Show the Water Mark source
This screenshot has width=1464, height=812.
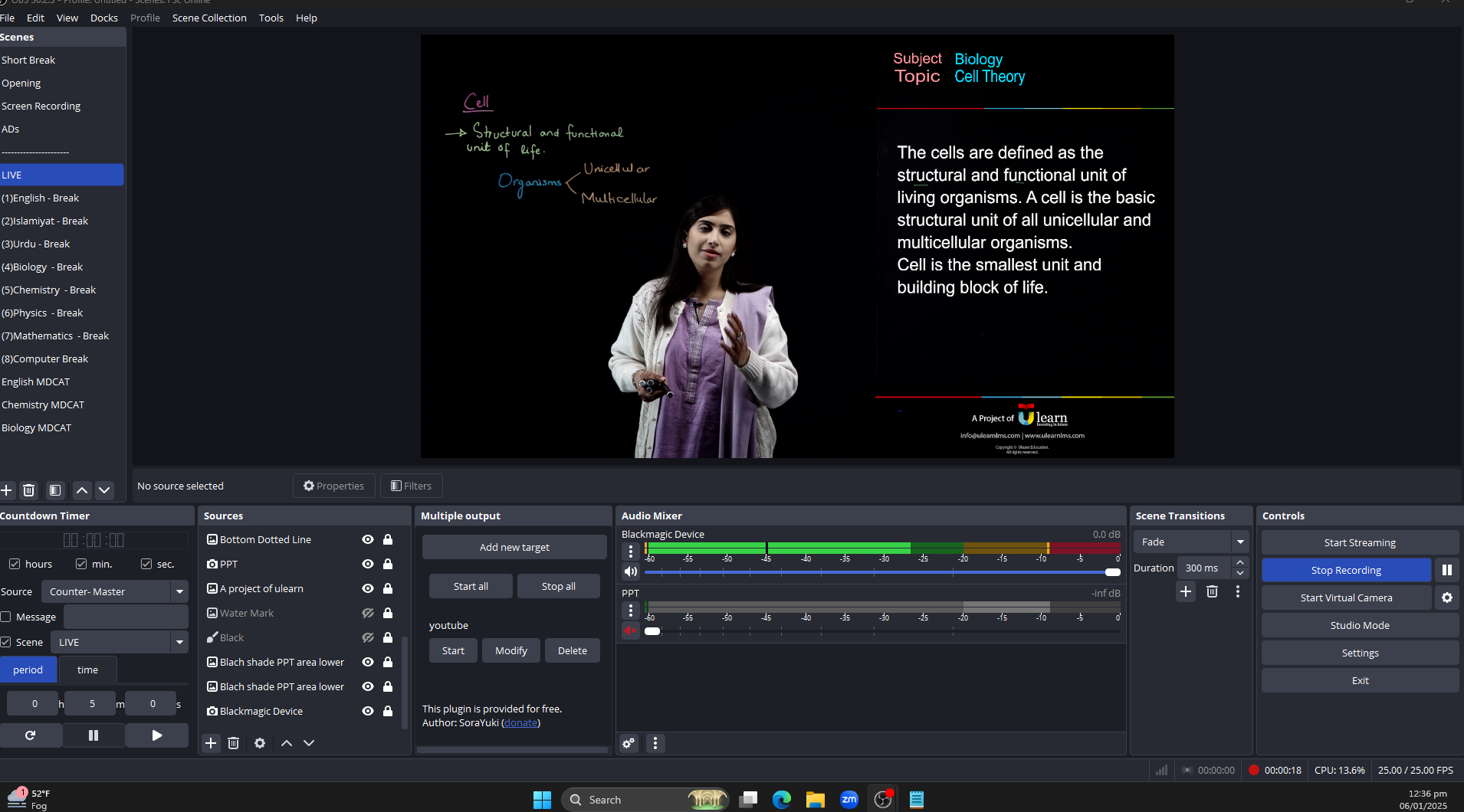point(368,613)
